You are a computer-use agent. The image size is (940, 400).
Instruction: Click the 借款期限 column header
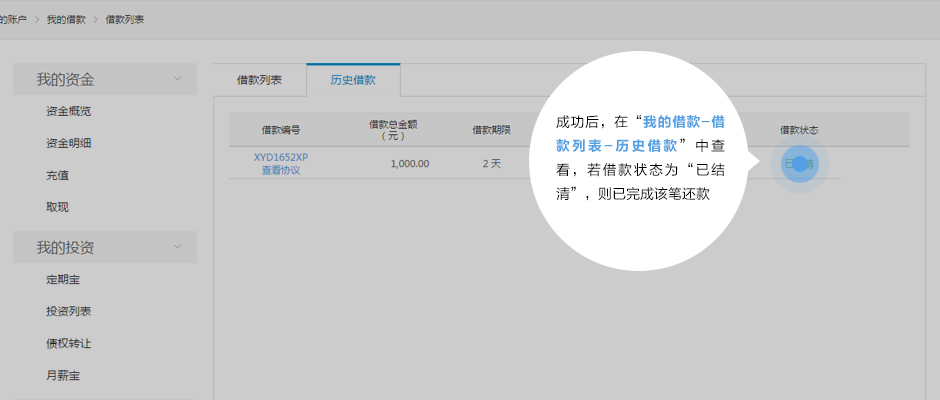point(492,130)
